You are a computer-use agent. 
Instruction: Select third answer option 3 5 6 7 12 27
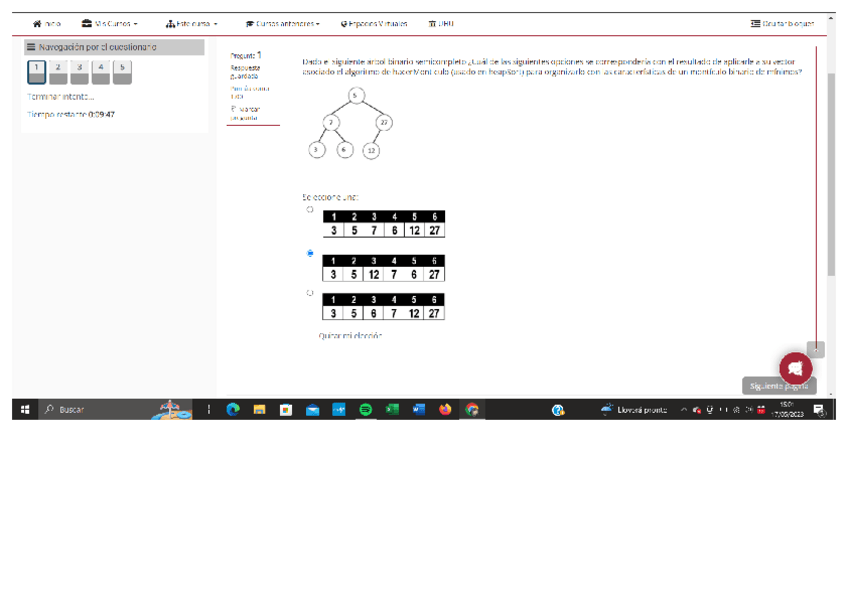[x=310, y=293]
